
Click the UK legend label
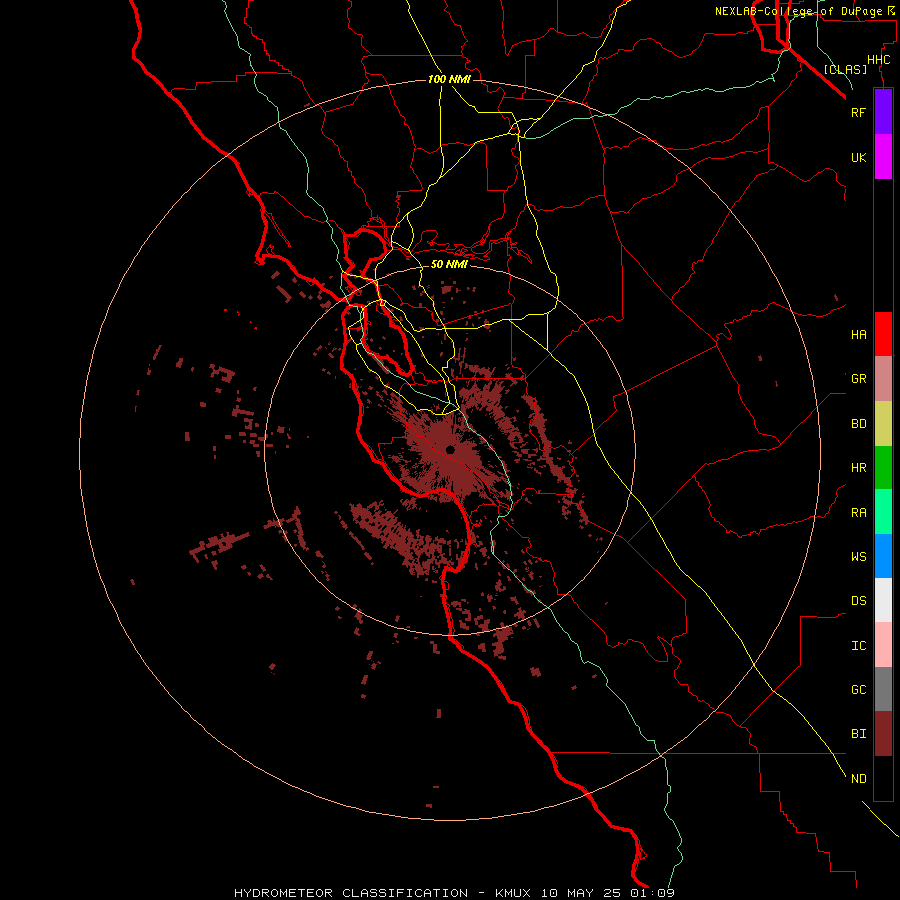click(858, 157)
